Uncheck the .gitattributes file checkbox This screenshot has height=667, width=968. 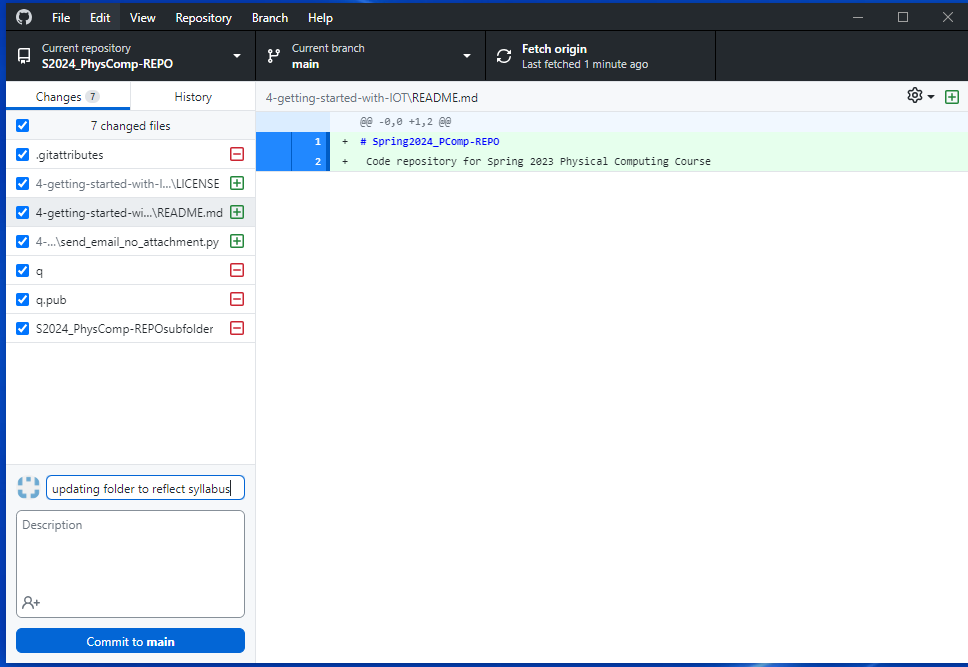[x=23, y=155]
